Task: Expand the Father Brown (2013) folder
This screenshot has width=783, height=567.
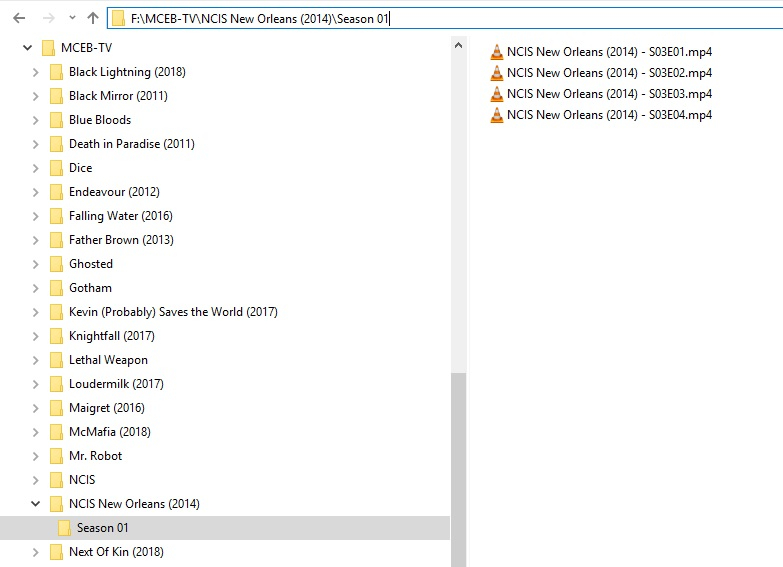Action: [35, 240]
